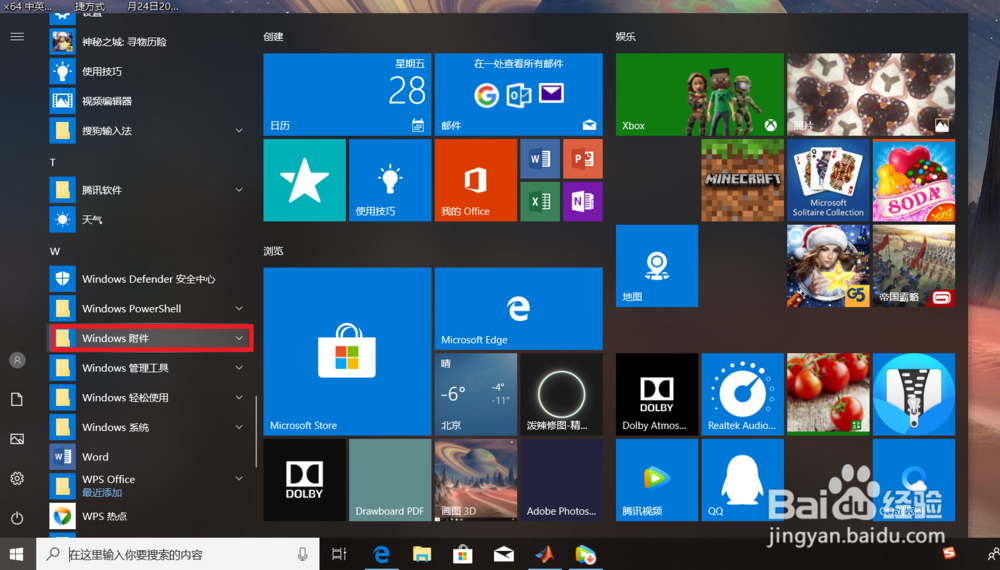Open the Minecraft tile
1000x570 pixels.
tap(742, 180)
